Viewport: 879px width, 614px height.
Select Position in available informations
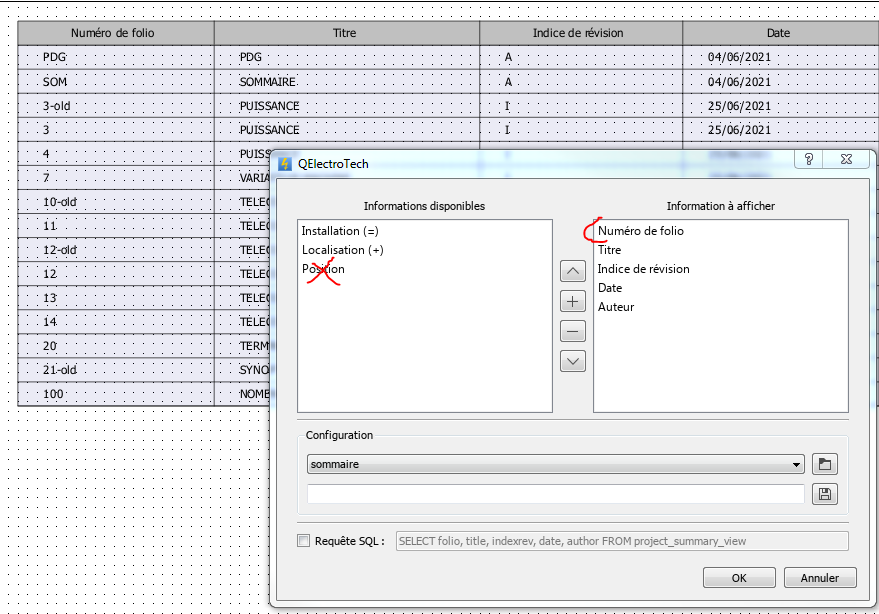click(x=323, y=269)
